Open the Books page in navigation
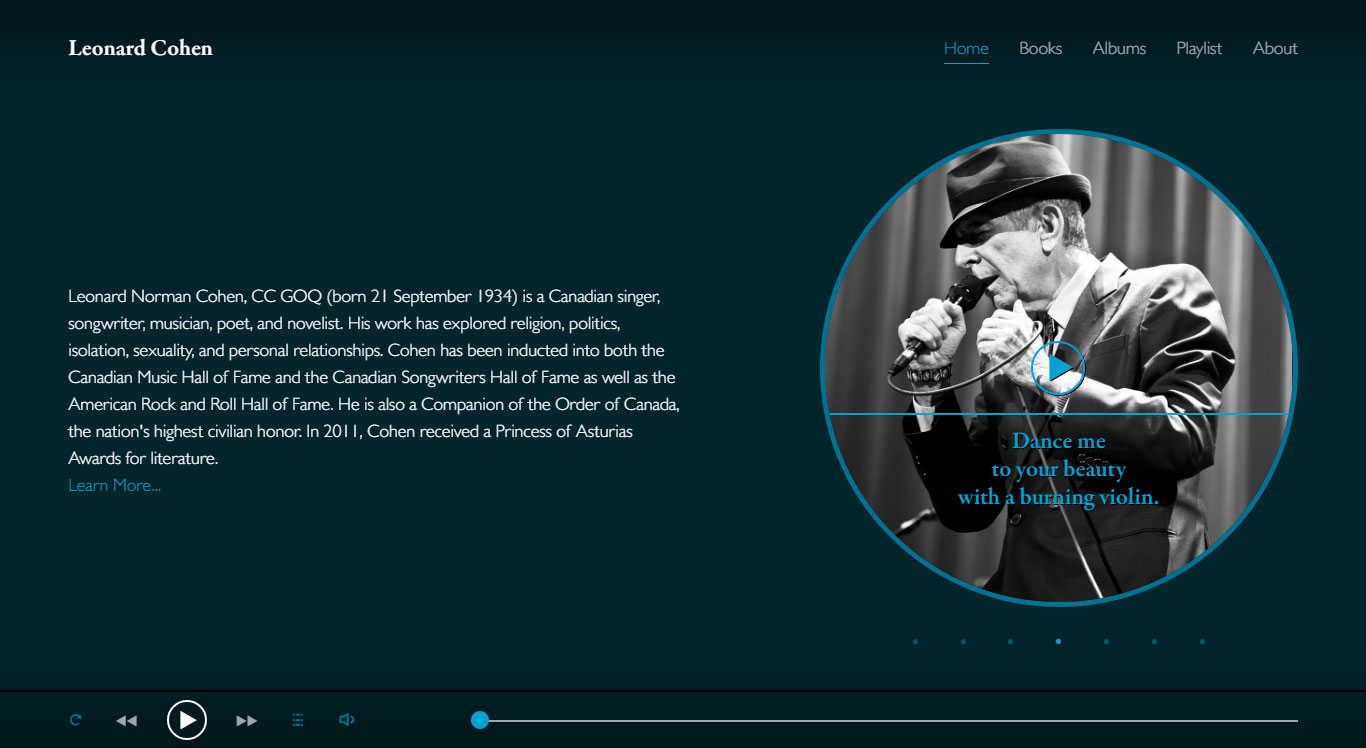The width and height of the screenshot is (1366, 748). tap(1040, 48)
